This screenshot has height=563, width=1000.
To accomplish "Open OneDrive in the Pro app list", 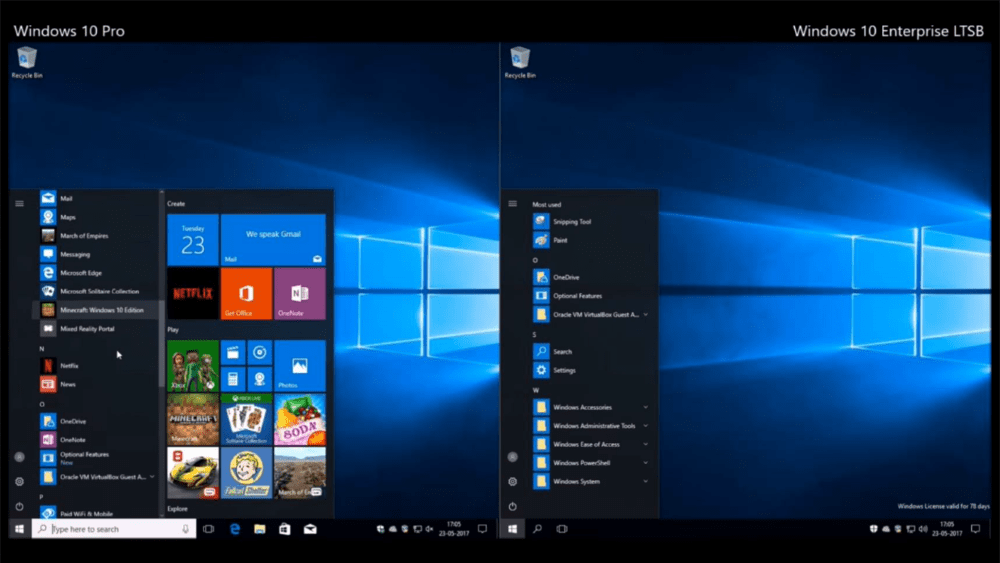I will [96, 421].
